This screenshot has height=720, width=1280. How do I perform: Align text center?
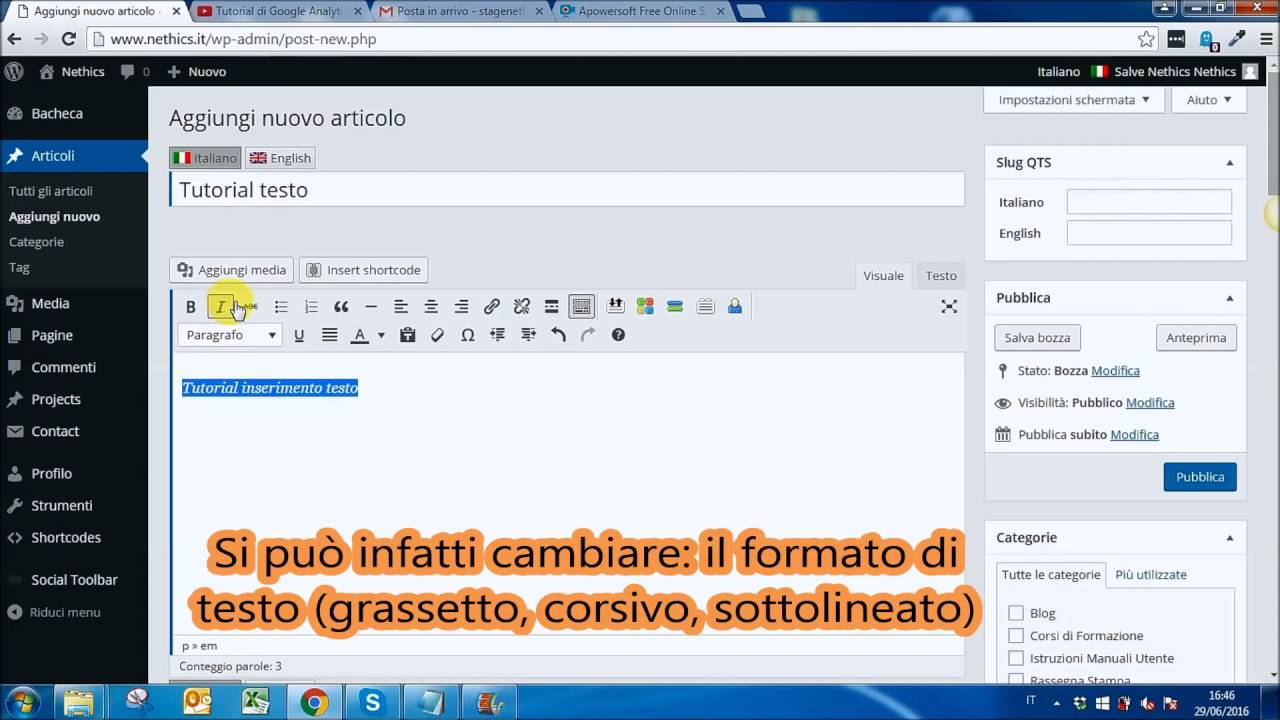[431, 307]
